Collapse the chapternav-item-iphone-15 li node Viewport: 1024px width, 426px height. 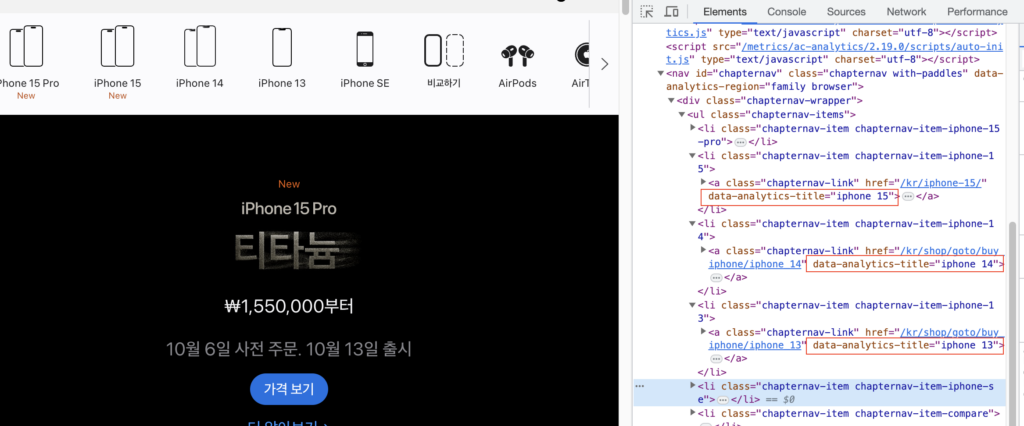[692, 156]
